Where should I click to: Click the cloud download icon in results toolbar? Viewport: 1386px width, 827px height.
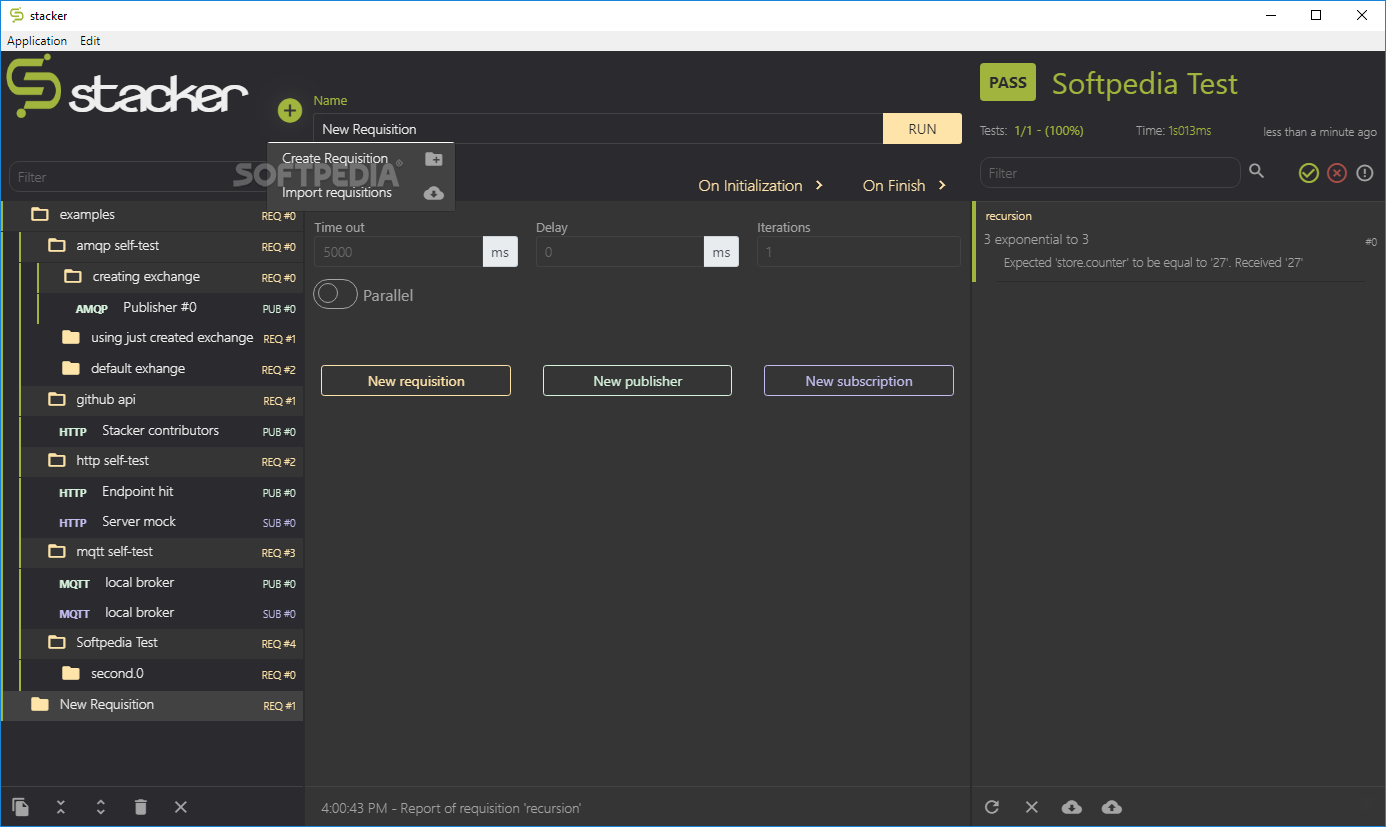point(1072,807)
